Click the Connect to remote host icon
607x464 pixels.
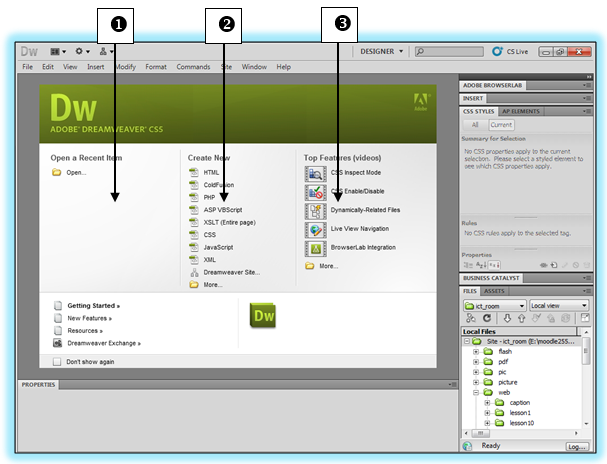[471, 318]
